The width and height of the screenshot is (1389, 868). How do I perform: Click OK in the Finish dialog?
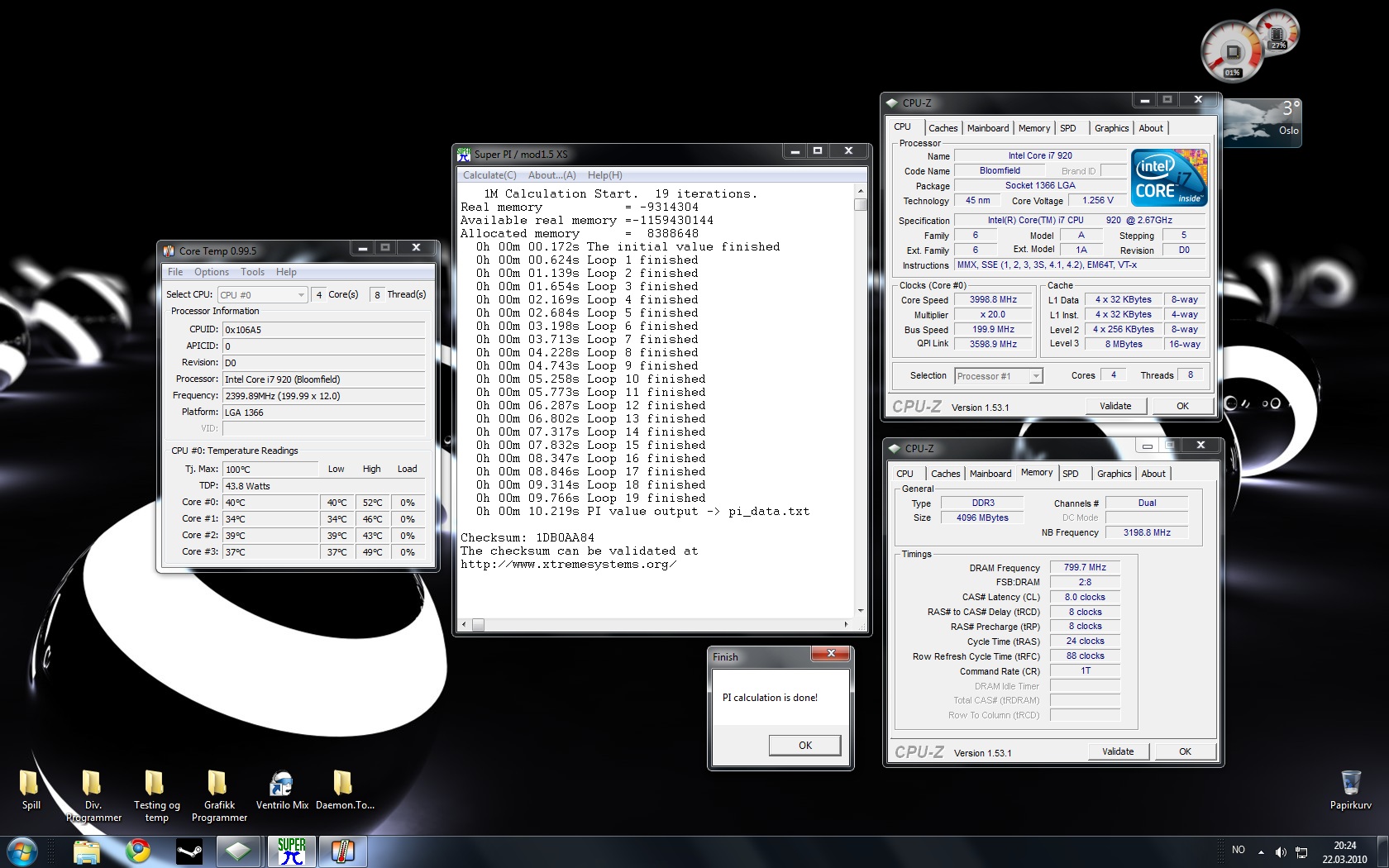(804, 745)
